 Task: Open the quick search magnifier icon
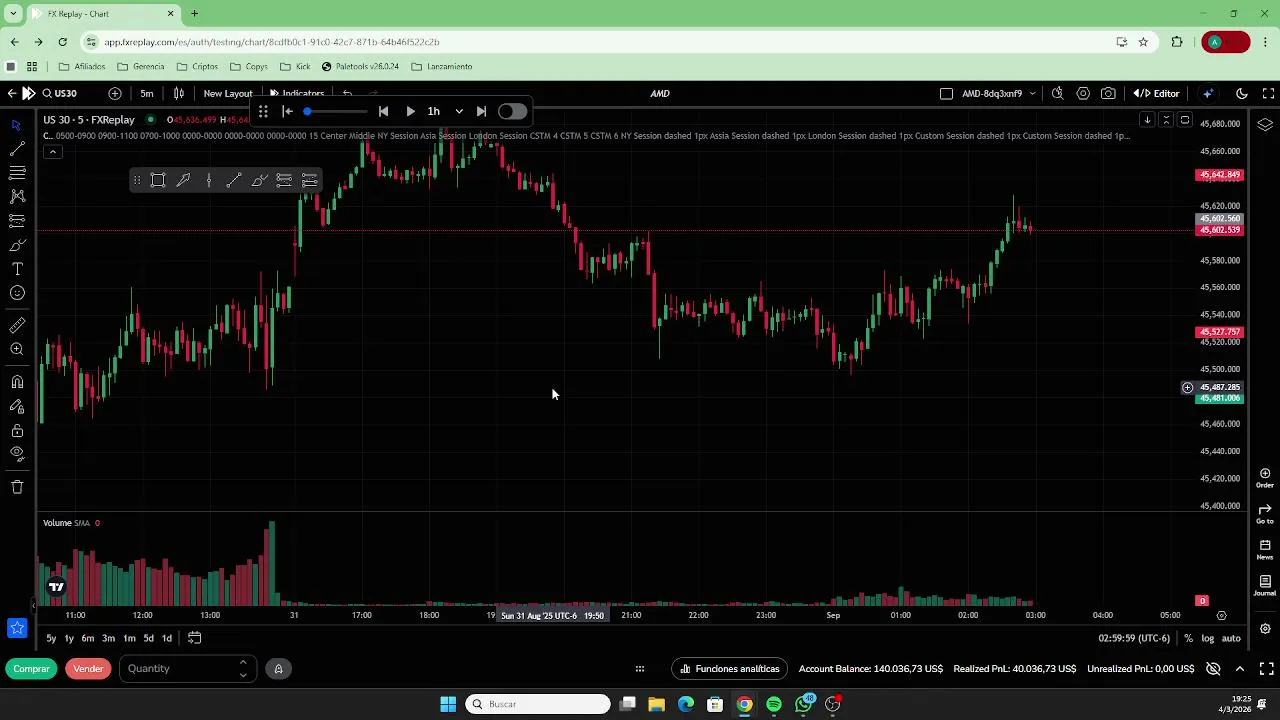click(1057, 93)
